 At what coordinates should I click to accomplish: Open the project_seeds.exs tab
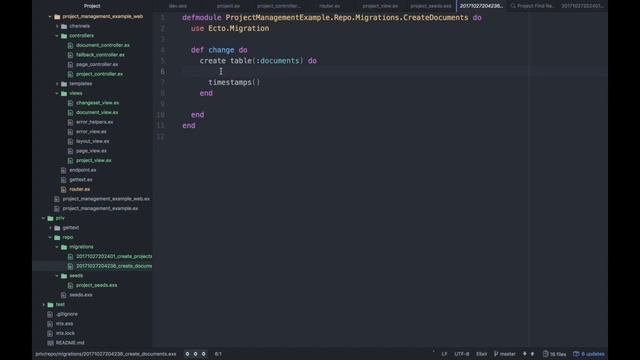431,6
